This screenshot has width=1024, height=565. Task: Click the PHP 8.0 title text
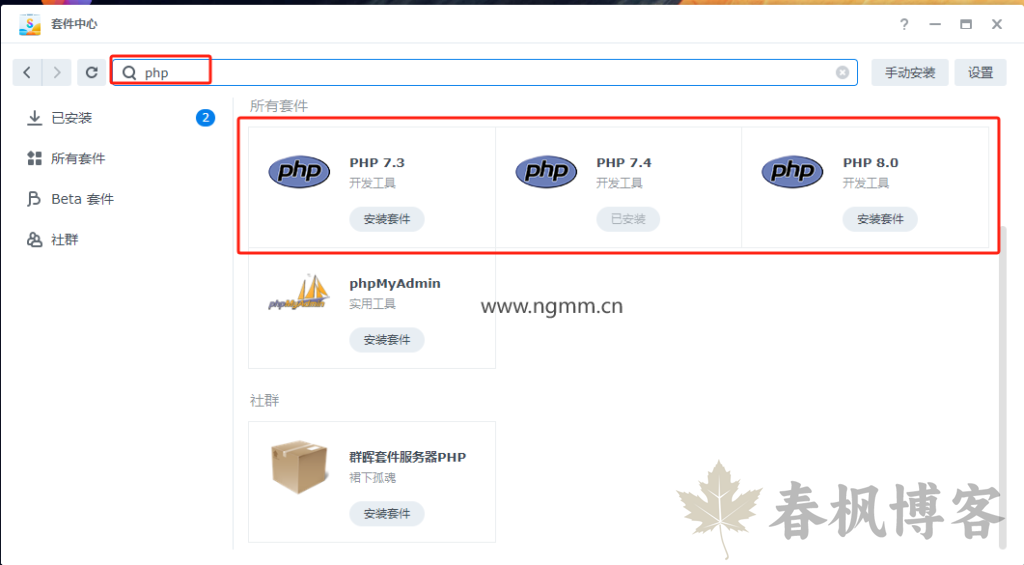(870, 163)
